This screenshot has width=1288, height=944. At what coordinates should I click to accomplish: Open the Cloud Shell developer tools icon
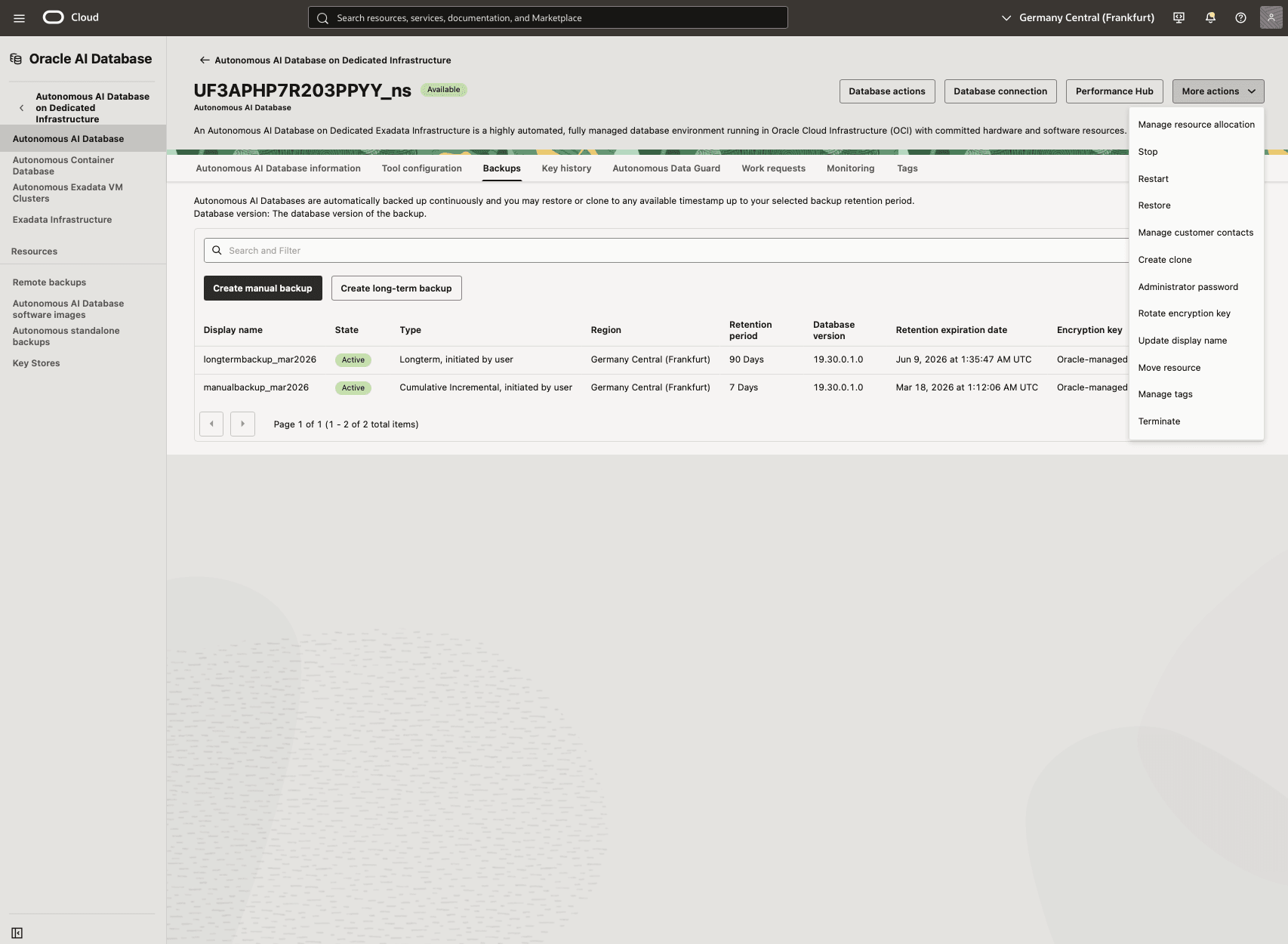click(x=1179, y=17)
